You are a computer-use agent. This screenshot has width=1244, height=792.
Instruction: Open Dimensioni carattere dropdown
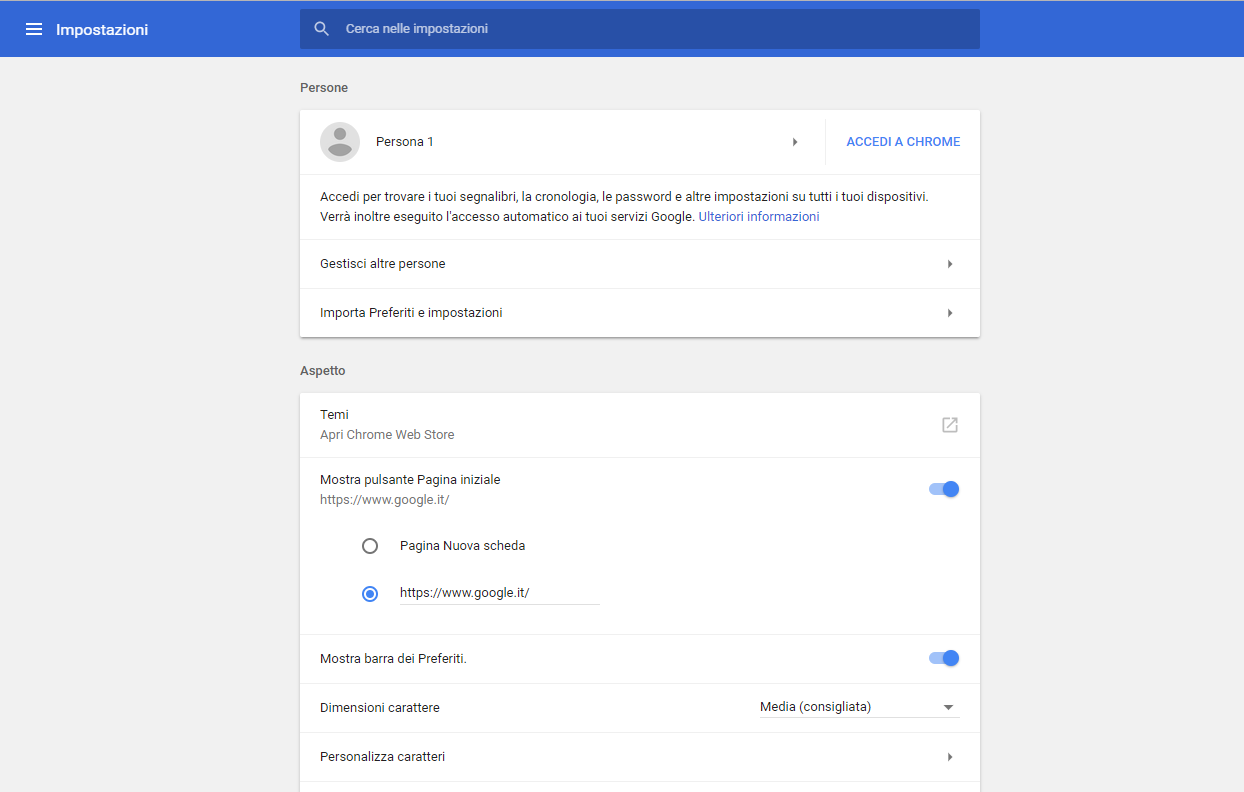click(x=858, y=708)
